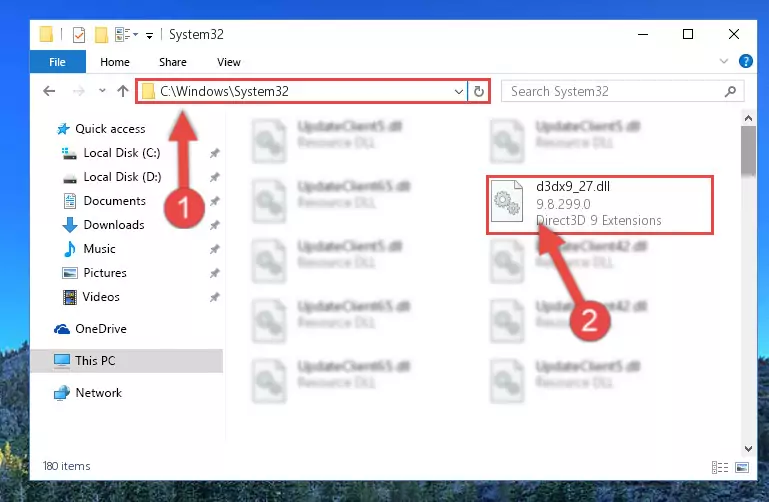Switch to Large icons view layout

coord(742,467)
